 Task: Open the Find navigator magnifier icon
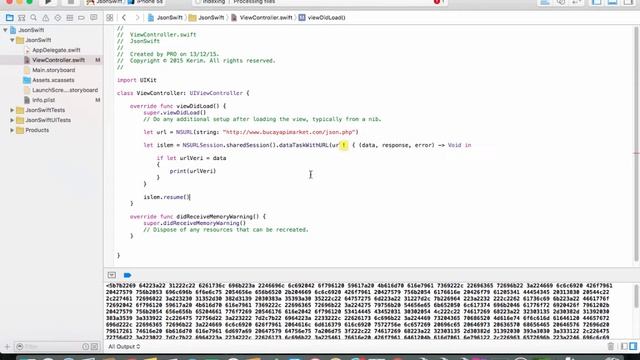[x=33, y=18]
